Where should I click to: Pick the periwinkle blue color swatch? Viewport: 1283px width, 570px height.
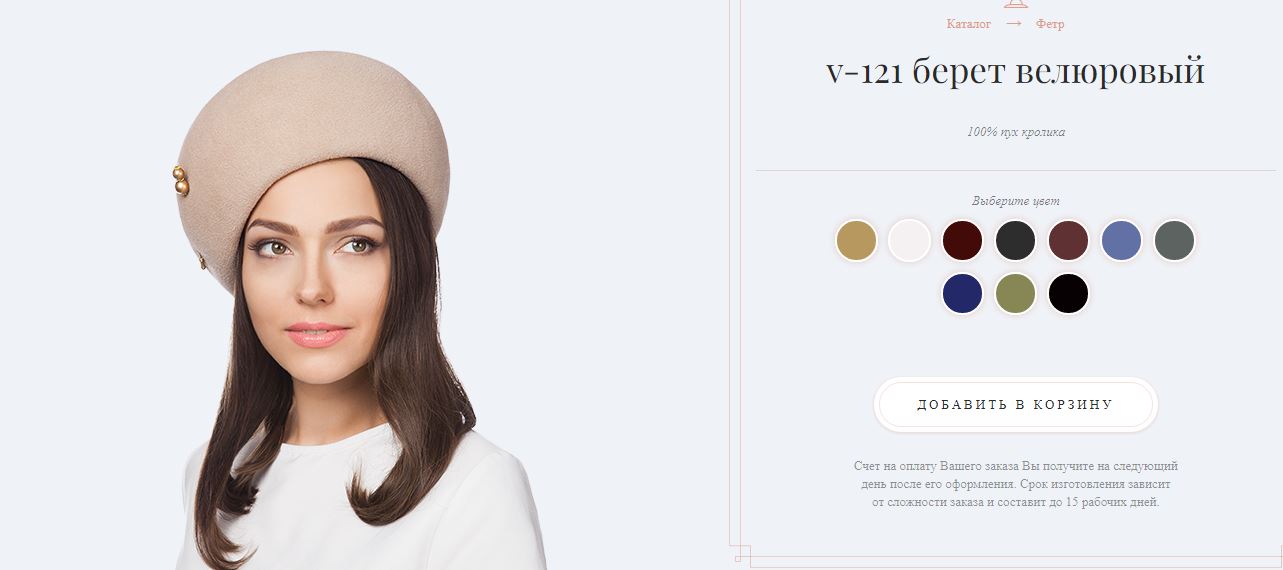pyautogui.click(x=1121, y=241)
